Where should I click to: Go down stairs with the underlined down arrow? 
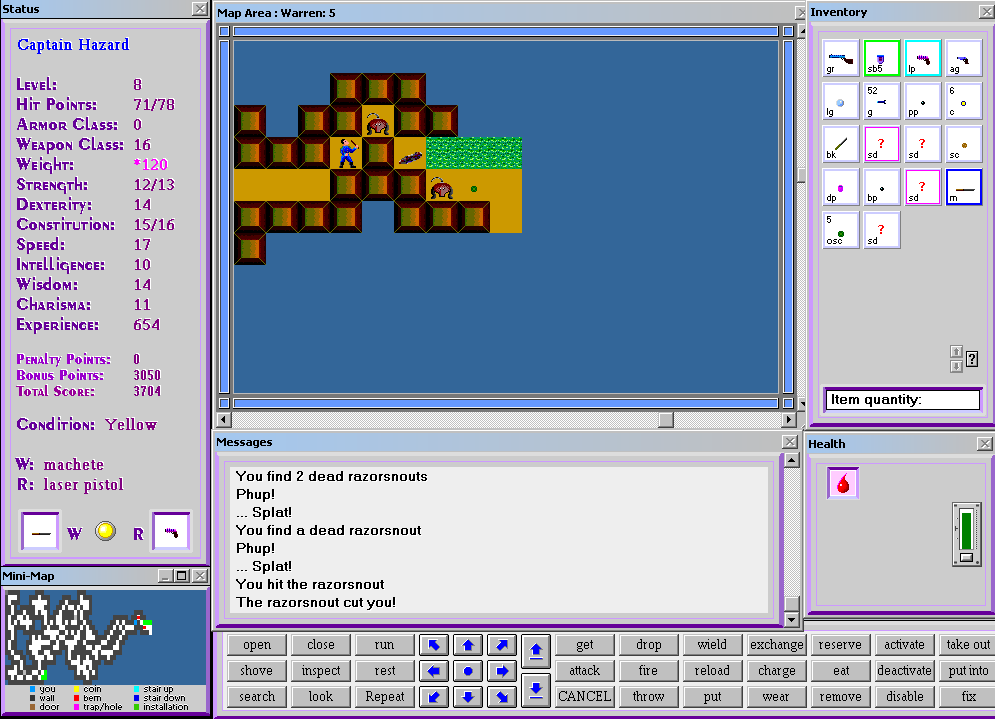click(x=536, y=690)
